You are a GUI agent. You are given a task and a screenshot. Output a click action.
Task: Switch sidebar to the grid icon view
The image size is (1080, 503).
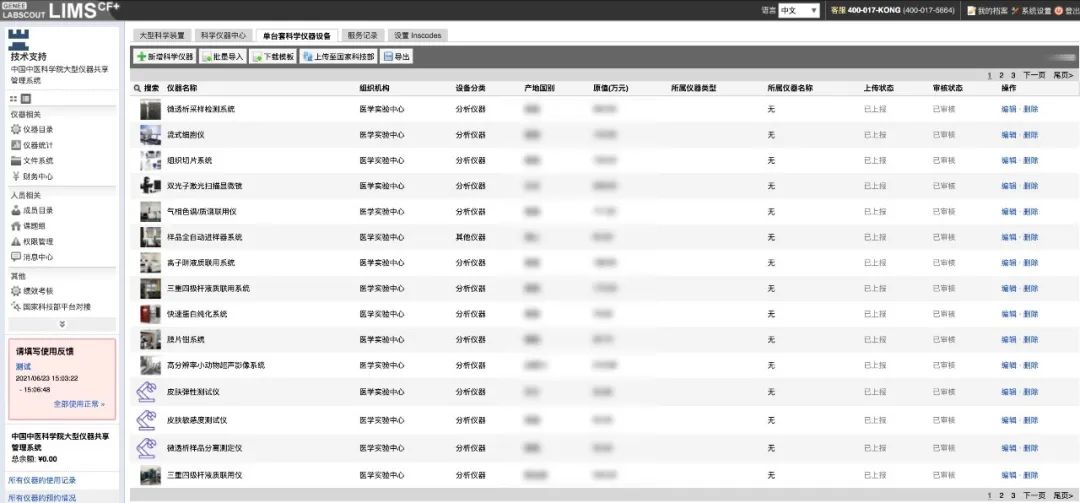pyautogui.click(x=14, y=99)
